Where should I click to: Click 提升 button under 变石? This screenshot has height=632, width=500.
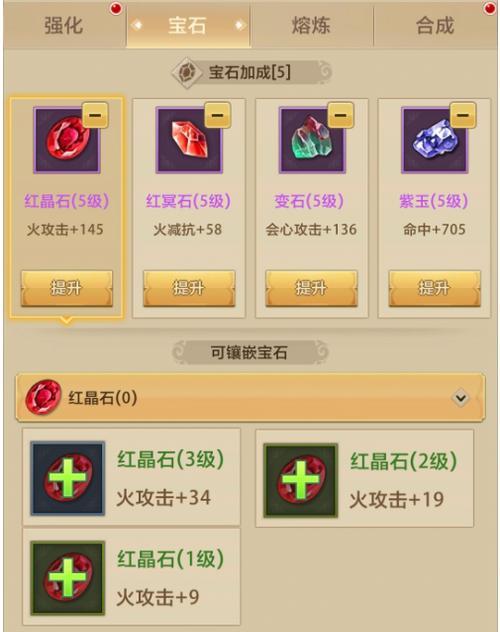[311, 289]
